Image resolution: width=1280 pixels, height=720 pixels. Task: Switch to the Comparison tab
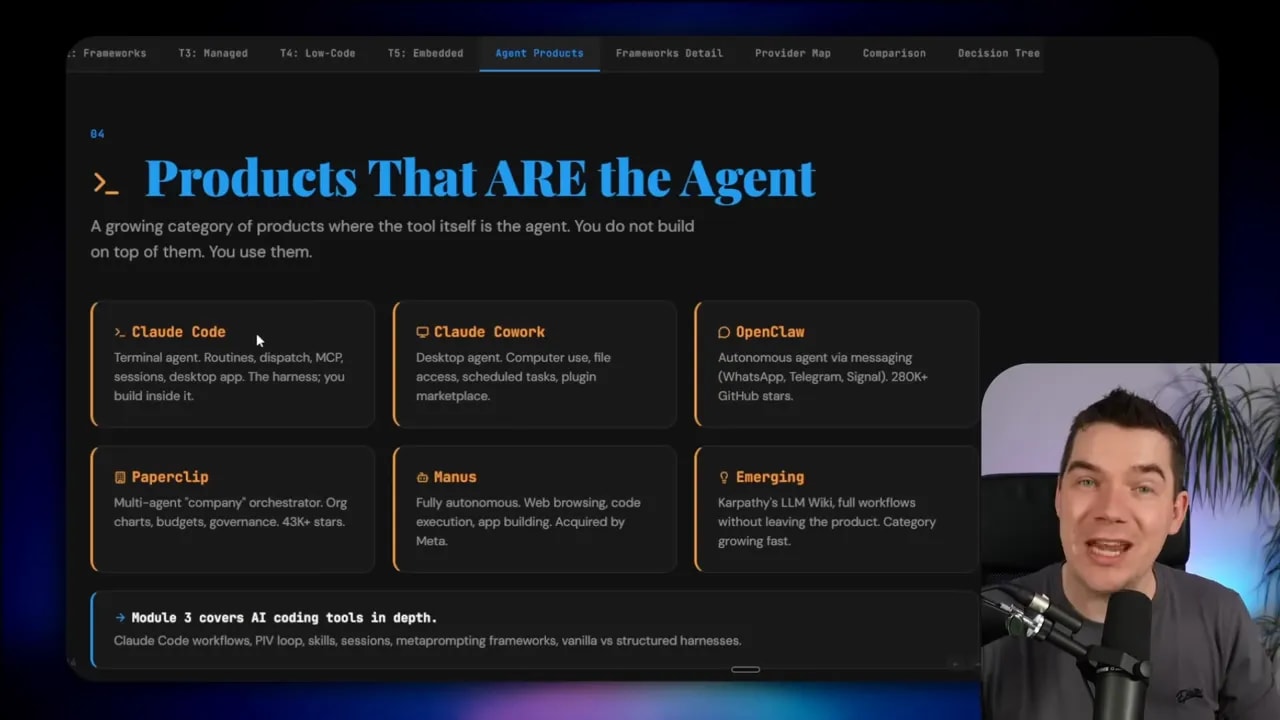click(x=894, y=53)
